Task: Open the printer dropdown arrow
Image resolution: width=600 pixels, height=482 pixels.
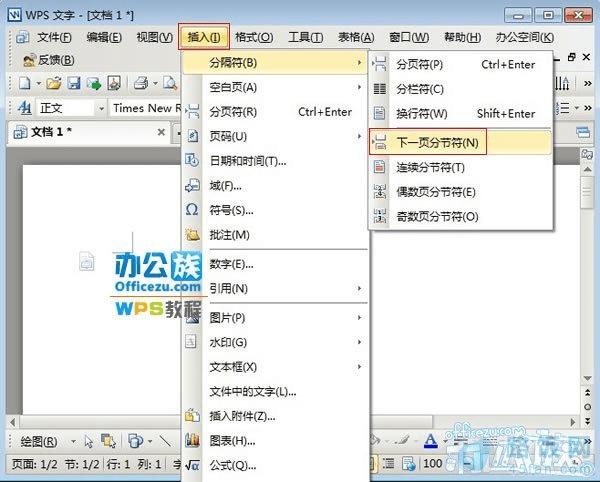Action: pyautogui.click(x=155, y=83)
